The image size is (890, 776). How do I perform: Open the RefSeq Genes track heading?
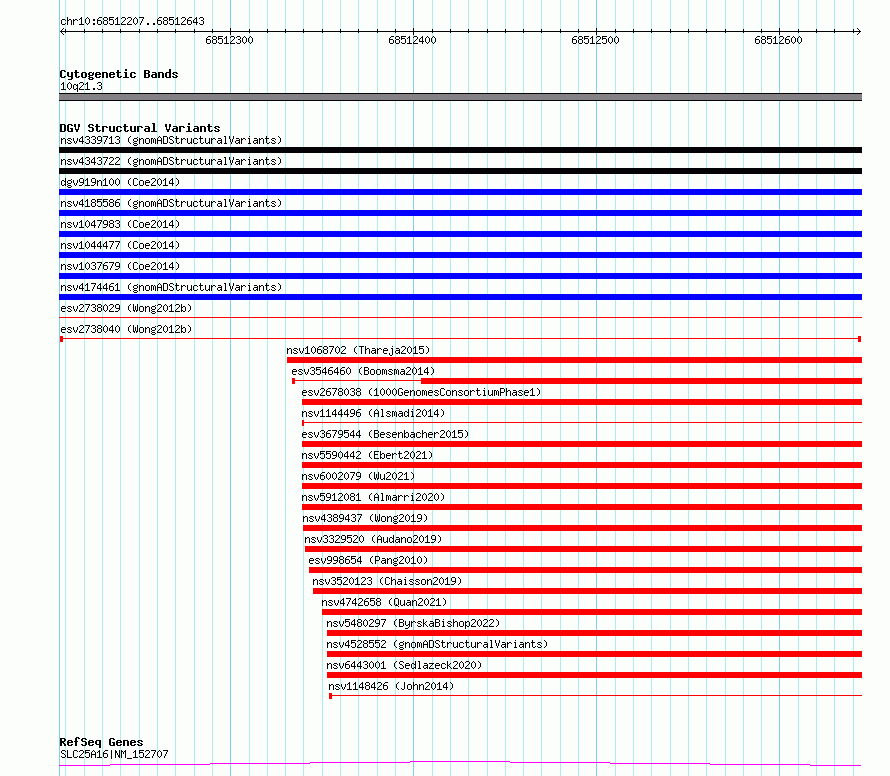pos(101,742)
